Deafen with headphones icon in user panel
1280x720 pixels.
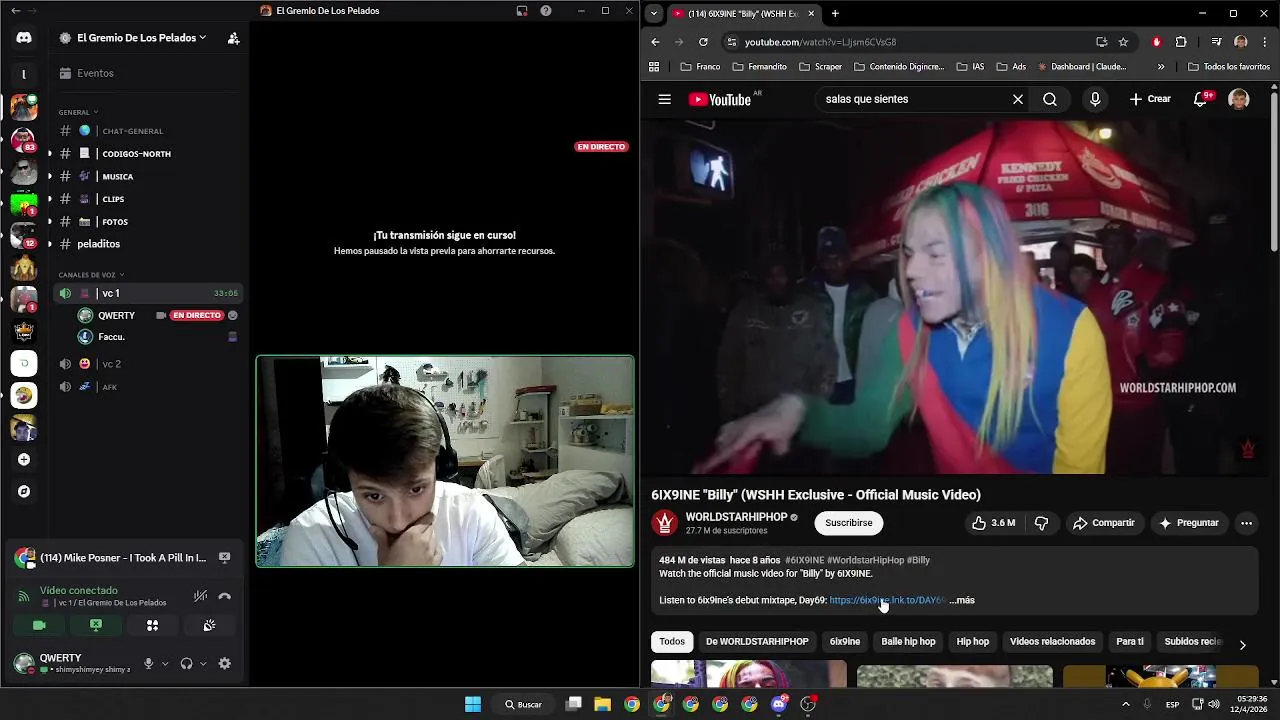point(186,663)
